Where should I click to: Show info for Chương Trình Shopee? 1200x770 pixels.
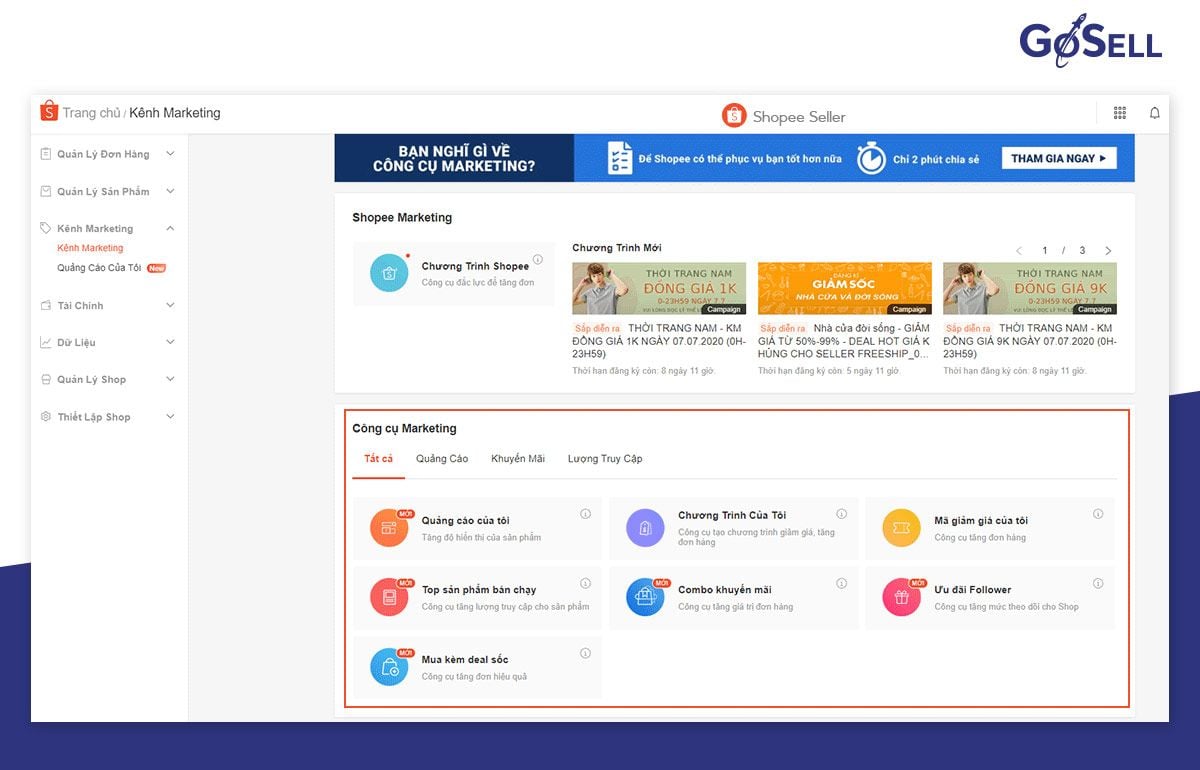click(x=538, y=260)
